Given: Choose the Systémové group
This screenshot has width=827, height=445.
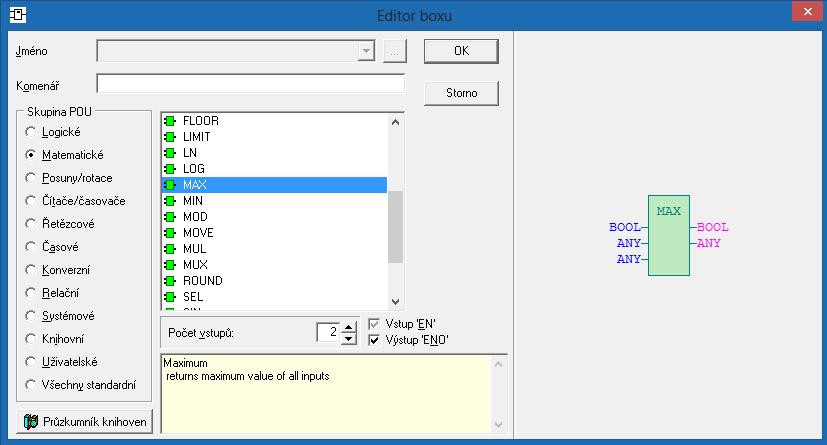Looking at the screenshot, I should (31, 316).
